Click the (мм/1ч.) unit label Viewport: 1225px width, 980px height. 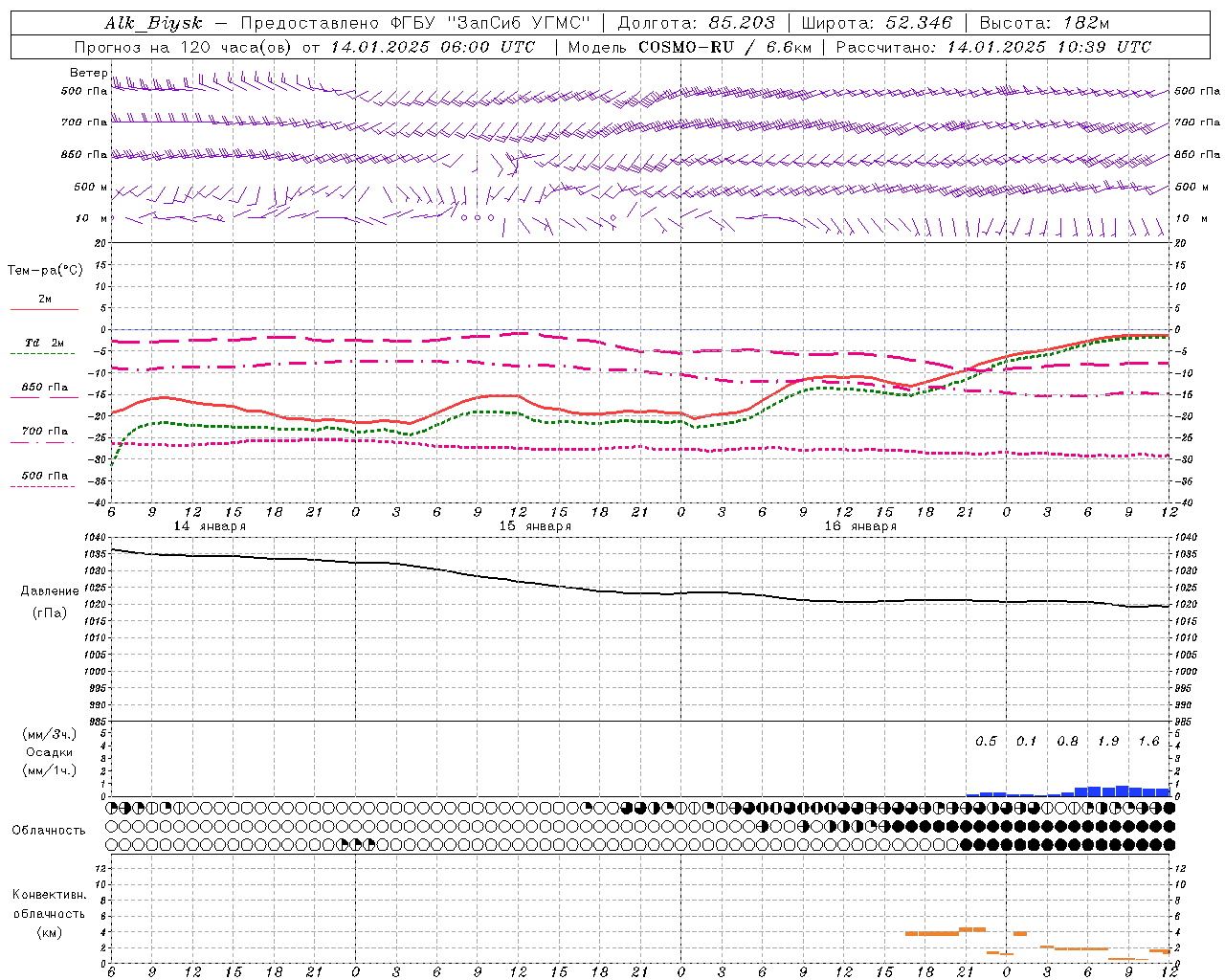coord(49,770)
